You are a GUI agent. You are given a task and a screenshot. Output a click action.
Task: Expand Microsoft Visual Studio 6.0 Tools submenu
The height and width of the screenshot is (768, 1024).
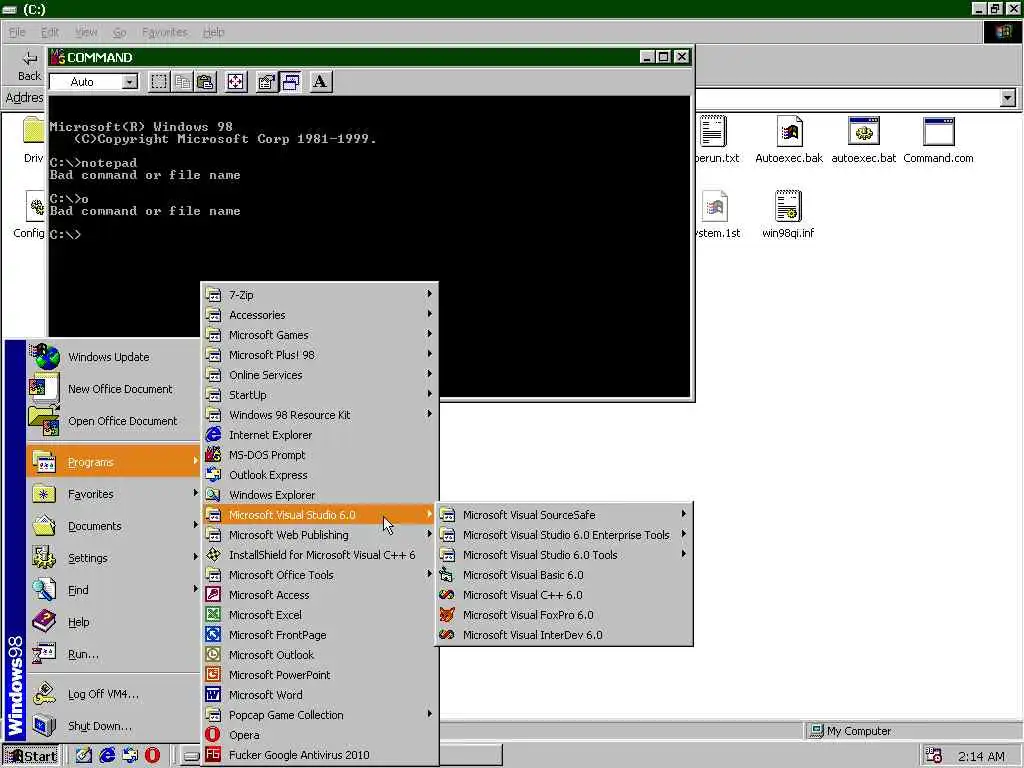[564, 555]
